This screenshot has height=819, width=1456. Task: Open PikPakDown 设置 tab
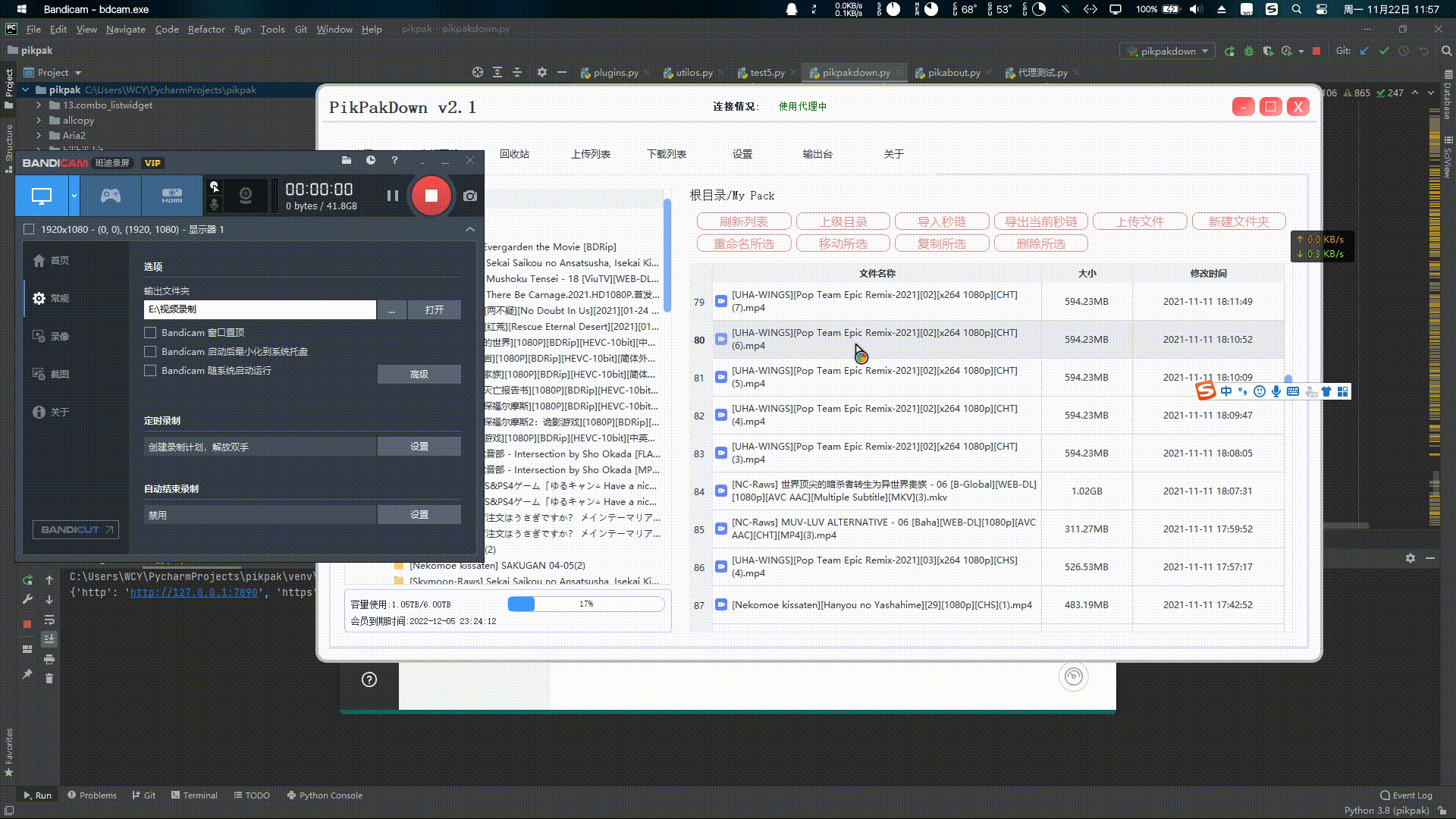pyautogui.click(x=742, y=154)
